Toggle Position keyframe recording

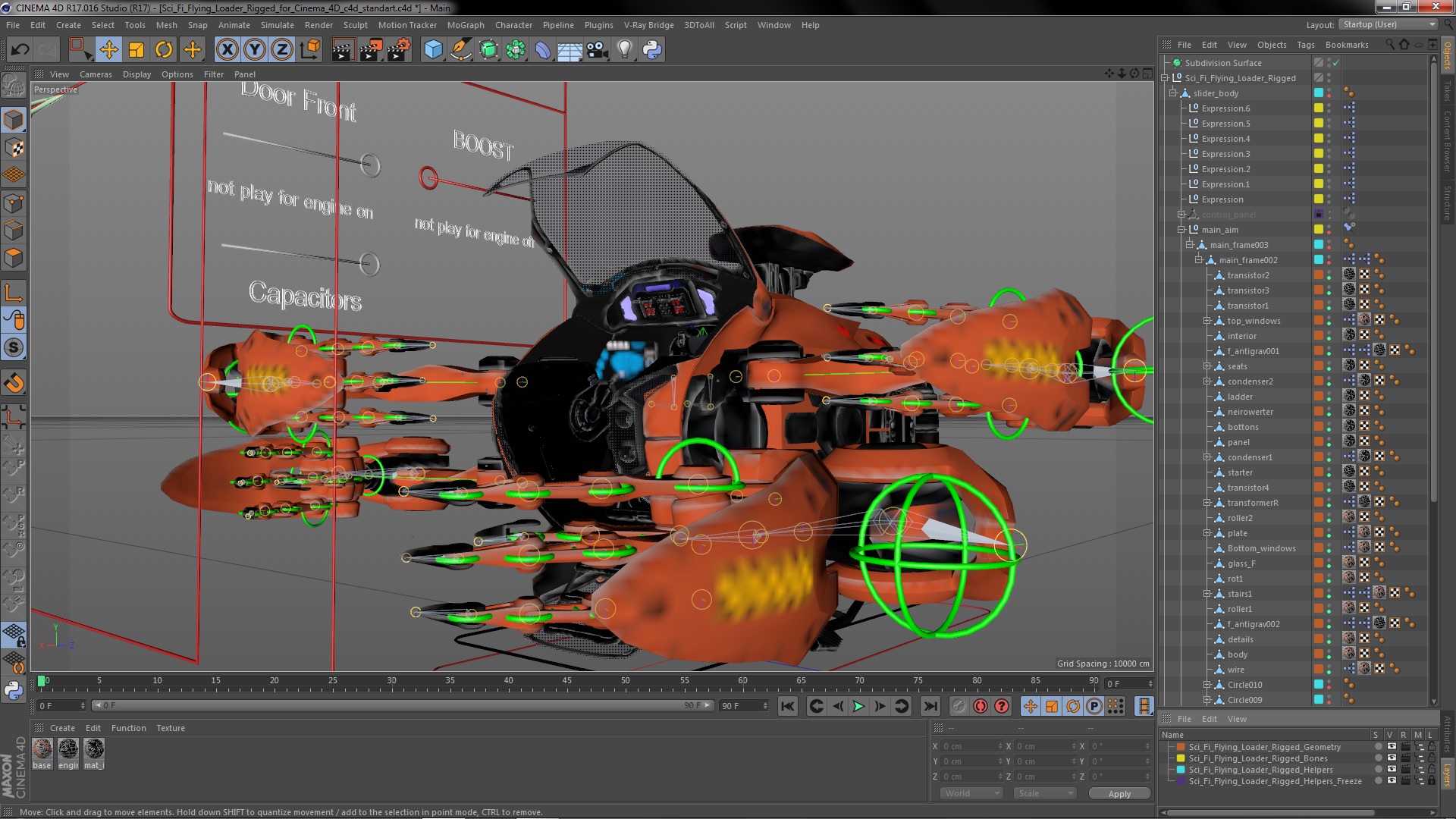[1030, 706]
